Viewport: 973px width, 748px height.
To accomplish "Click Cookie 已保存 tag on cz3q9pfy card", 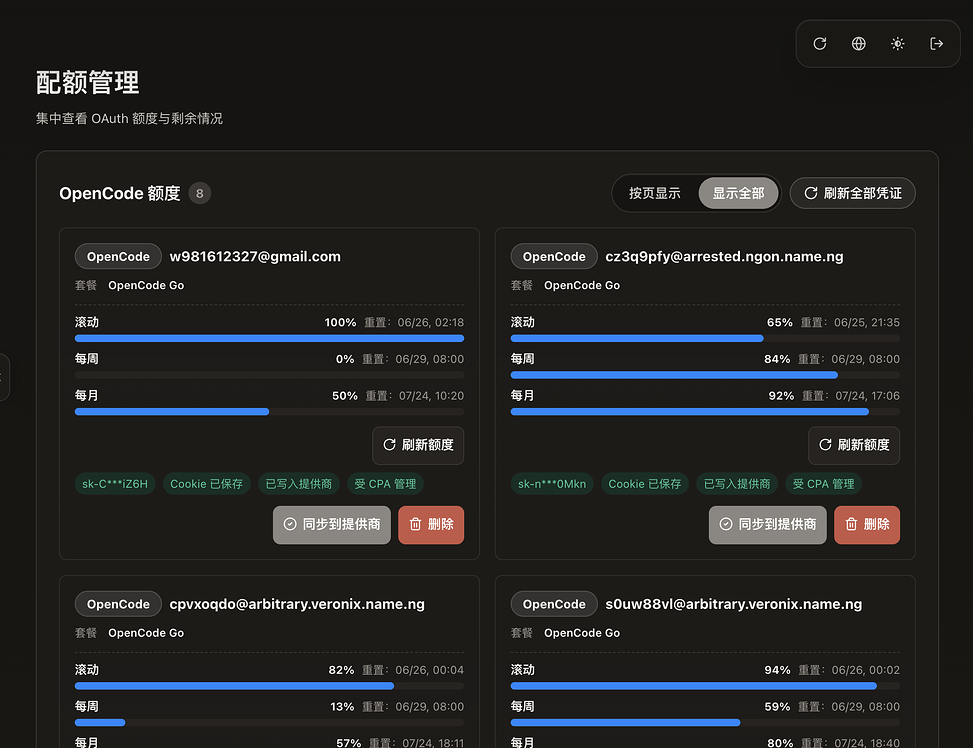I will click(645, 484).
